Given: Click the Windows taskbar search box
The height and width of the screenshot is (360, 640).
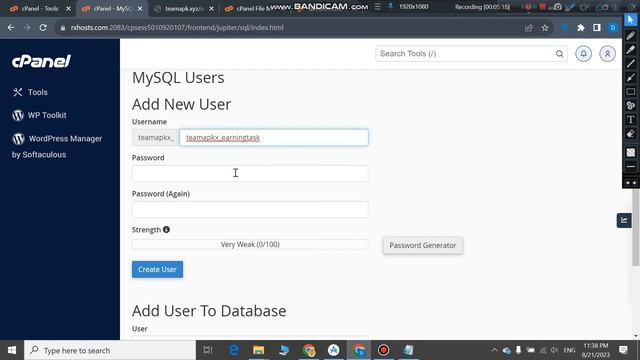Looking at the screenshot, I should pos(110,350).
